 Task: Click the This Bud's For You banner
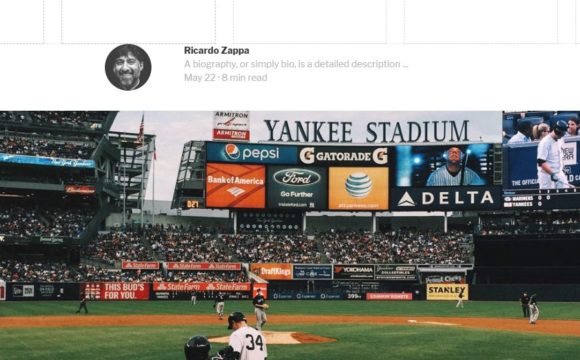115,291
